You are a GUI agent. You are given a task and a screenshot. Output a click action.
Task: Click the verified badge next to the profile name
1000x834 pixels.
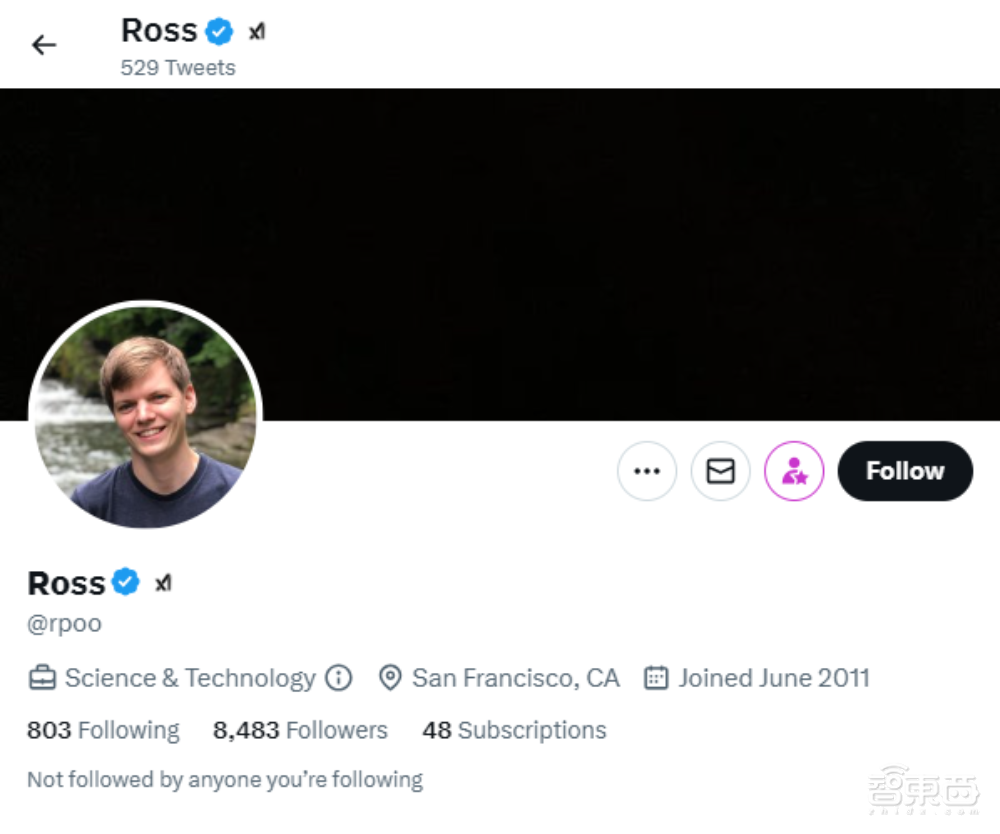[x=126, y=582]
